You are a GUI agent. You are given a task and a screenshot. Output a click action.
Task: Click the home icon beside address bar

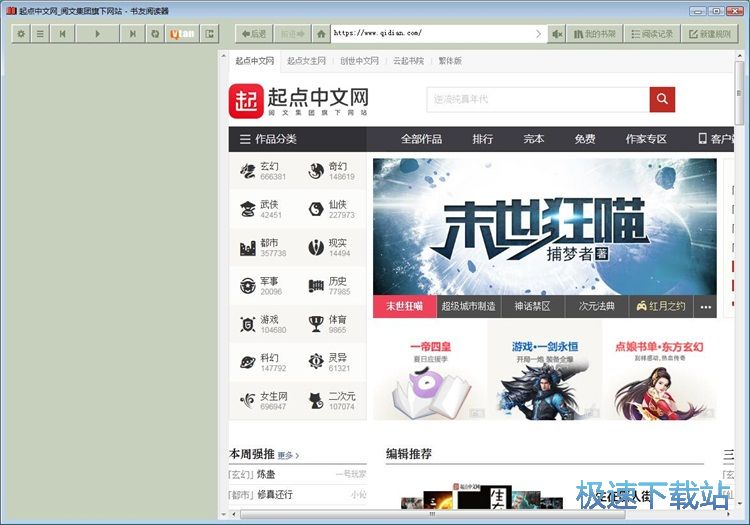point(320,33)
